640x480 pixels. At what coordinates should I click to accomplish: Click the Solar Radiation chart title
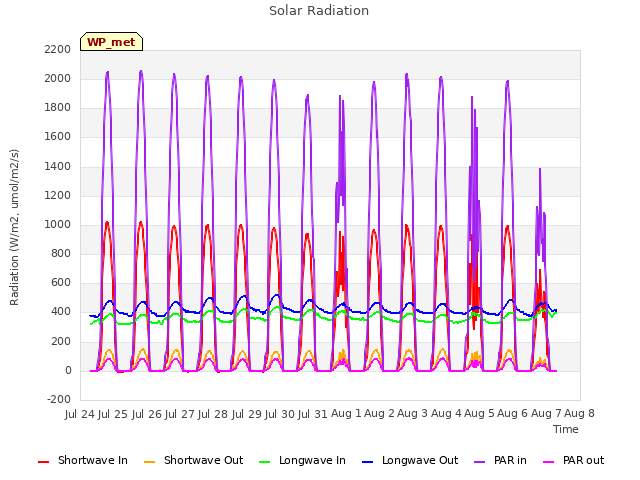(319, 11)
